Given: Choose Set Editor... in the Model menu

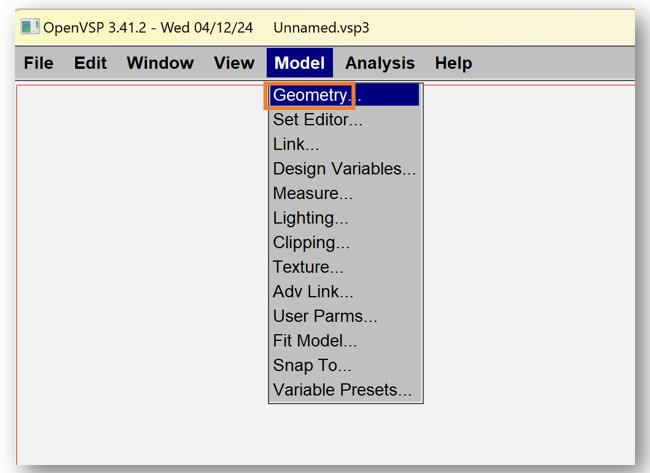Looking at the screenshot, I should pos(318,120).
